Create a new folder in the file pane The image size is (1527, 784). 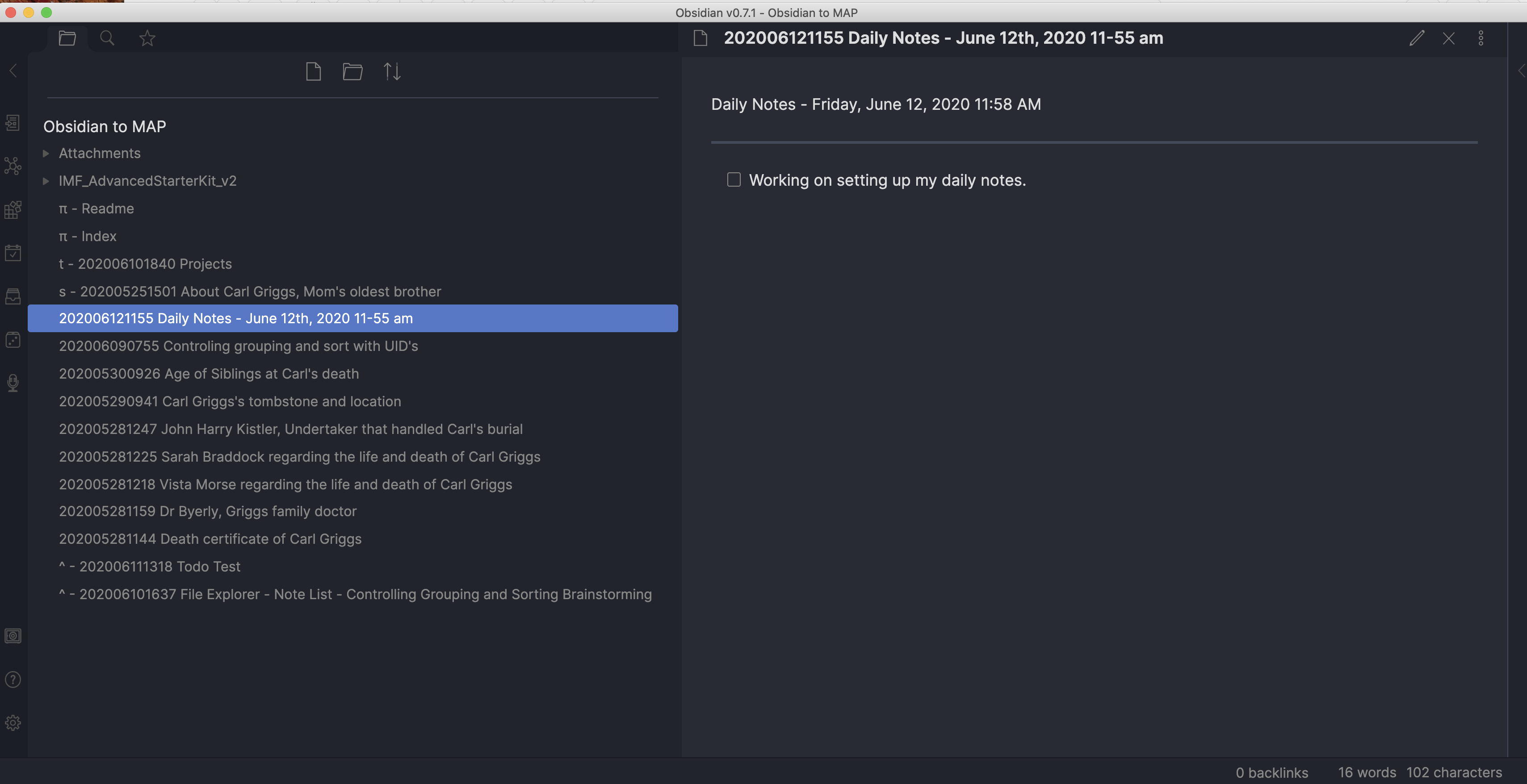352,71
